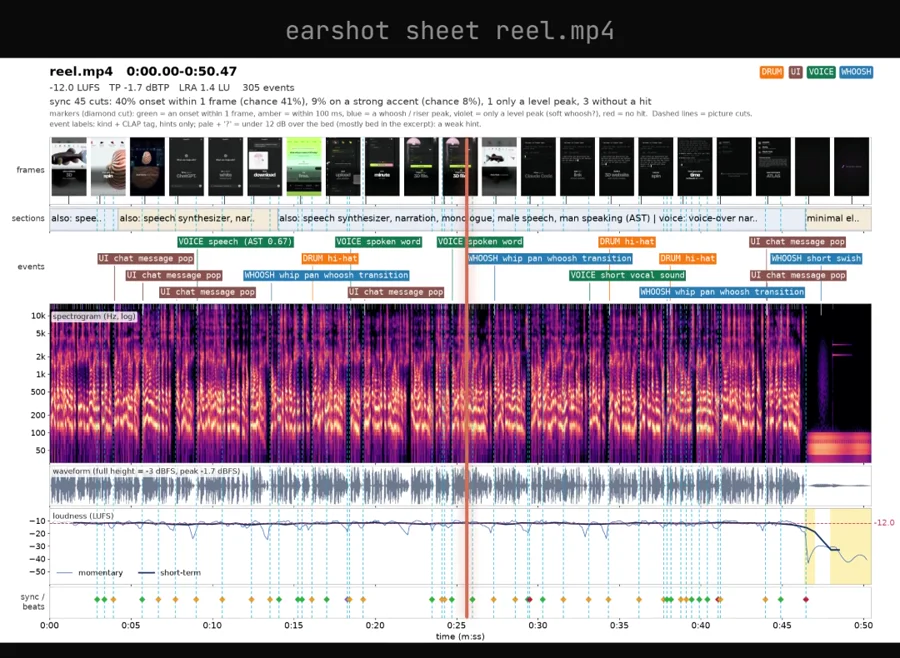Click the final red sync diamond after 0:45
This screenshot has width=900, height=658.
click(x=806, y=599)
